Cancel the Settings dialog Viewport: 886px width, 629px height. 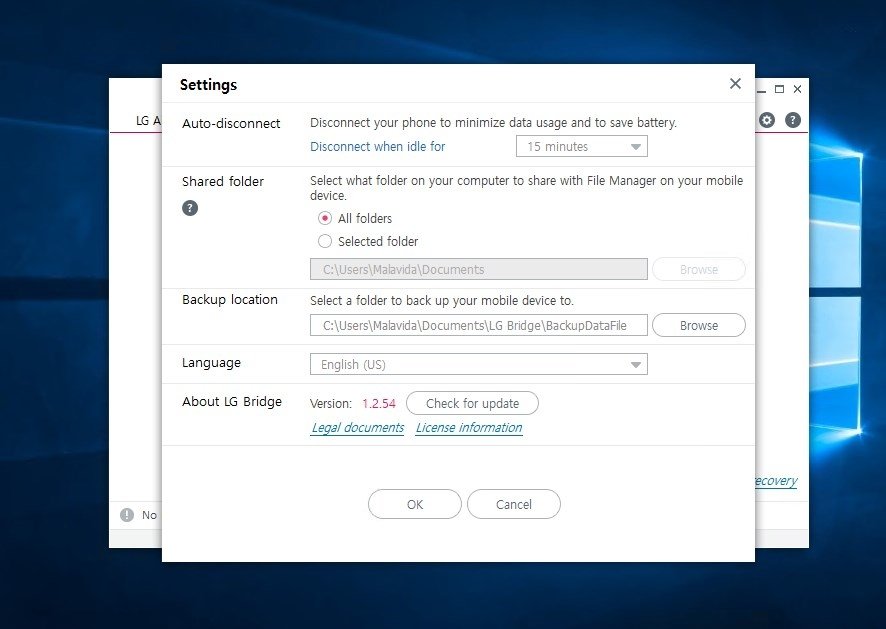[x=514, y=504]
